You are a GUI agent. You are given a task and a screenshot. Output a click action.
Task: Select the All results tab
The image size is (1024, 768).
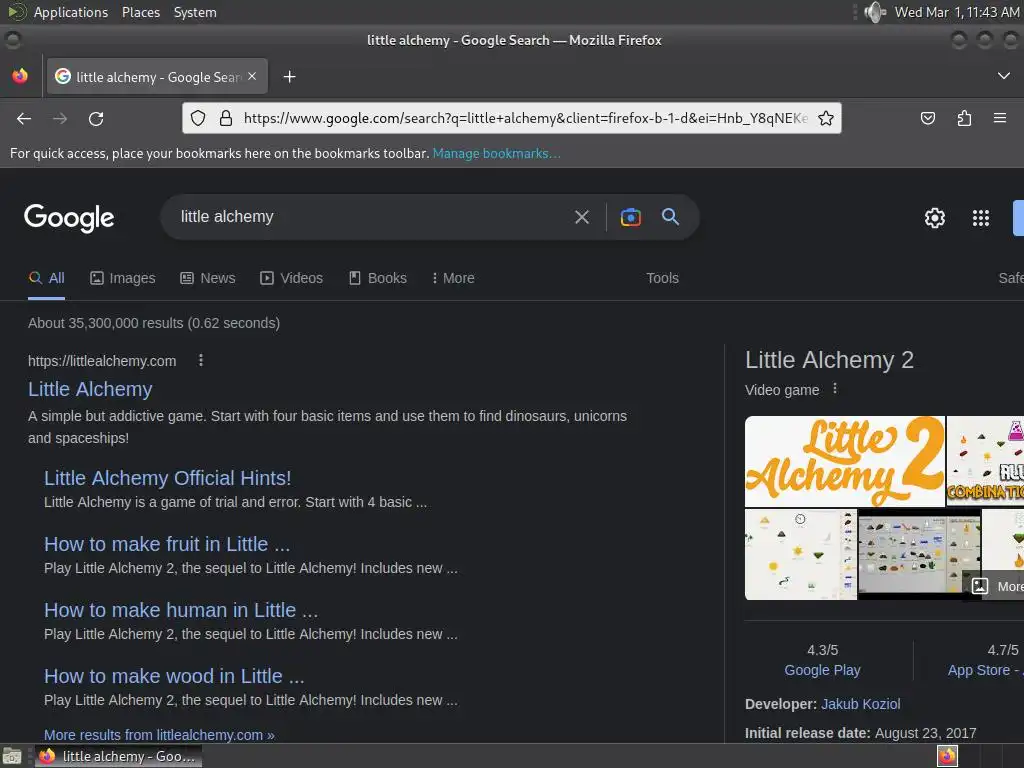[x=46, y=278]
